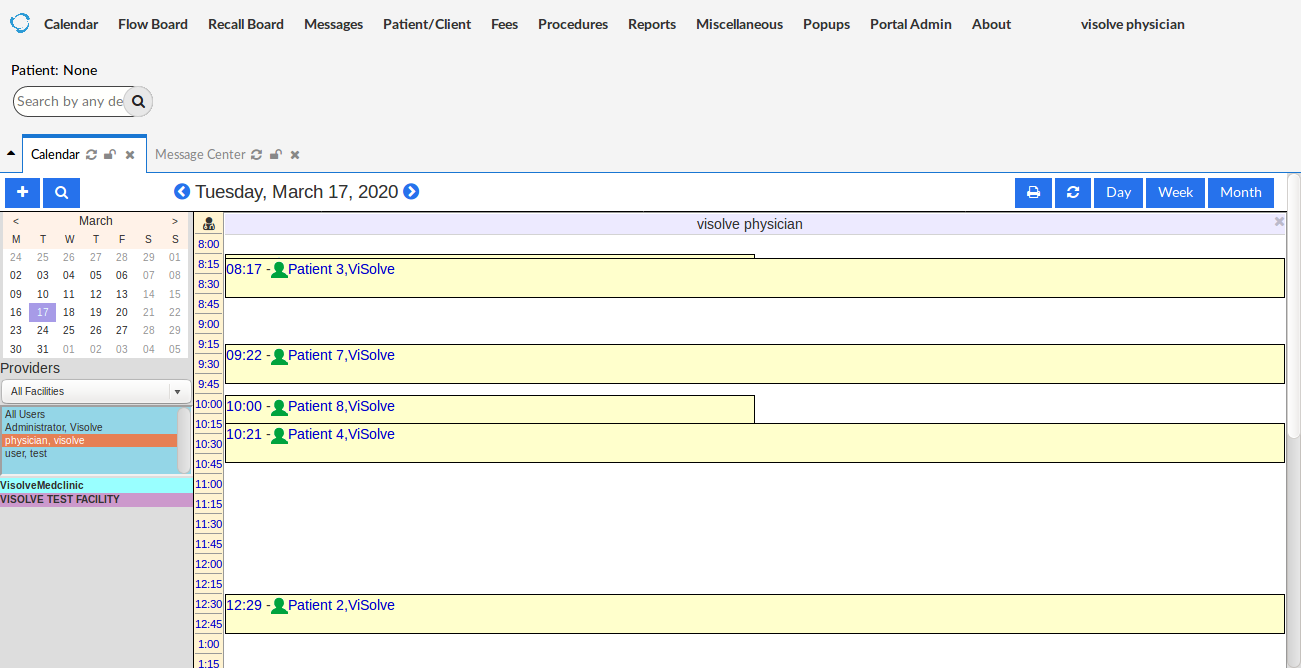Close the Calendar tab
1301x668 pixels.
click(130, 155)
